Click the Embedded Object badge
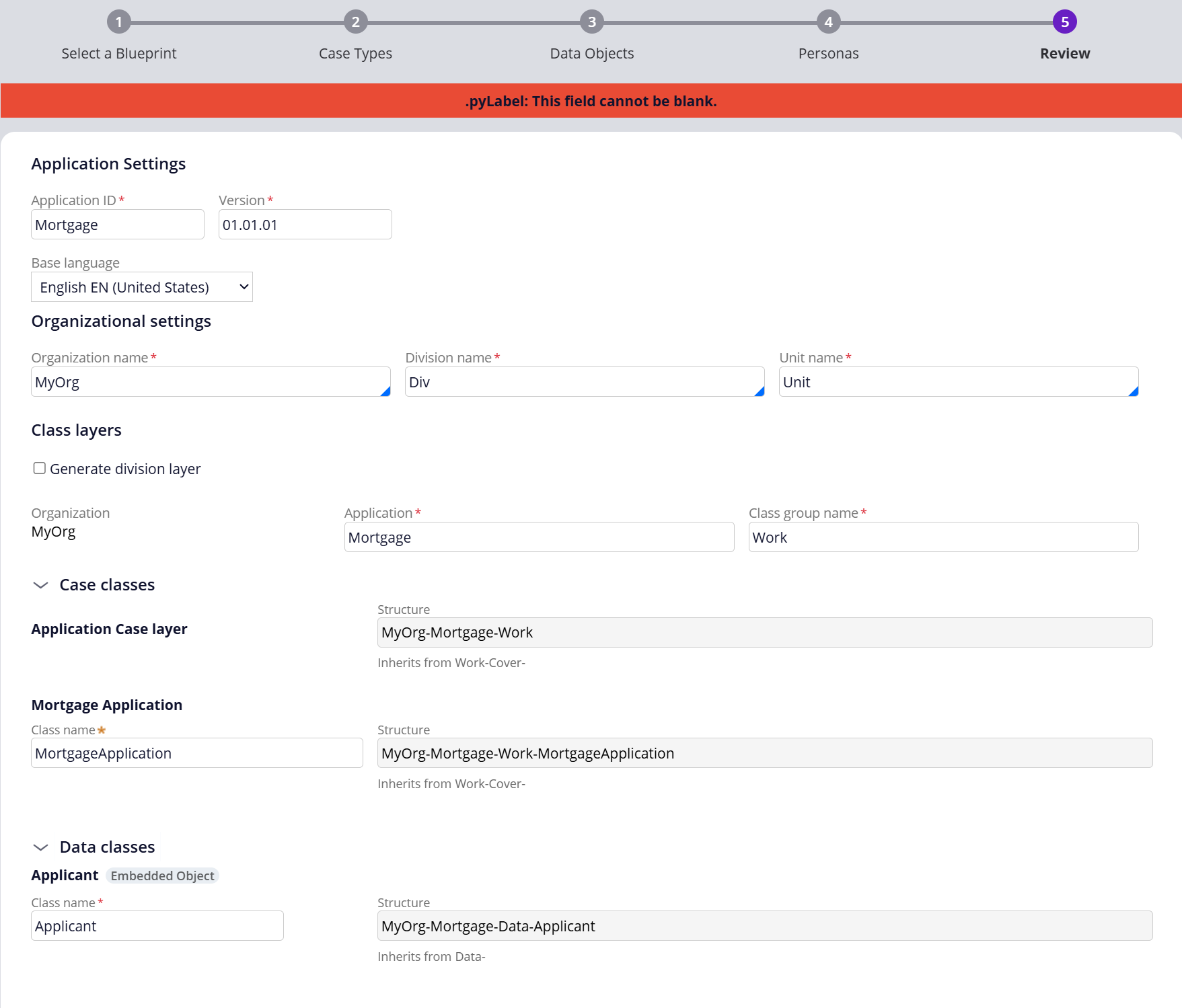Viewport: 1182px width, 1008px height. 162,876
